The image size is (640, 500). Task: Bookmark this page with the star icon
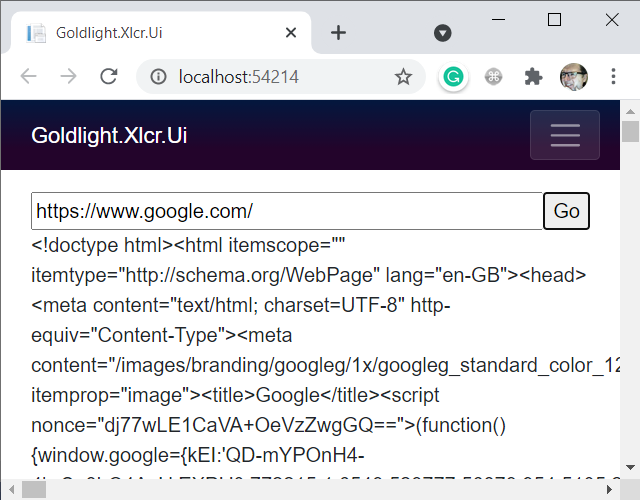tap(403, 77)
